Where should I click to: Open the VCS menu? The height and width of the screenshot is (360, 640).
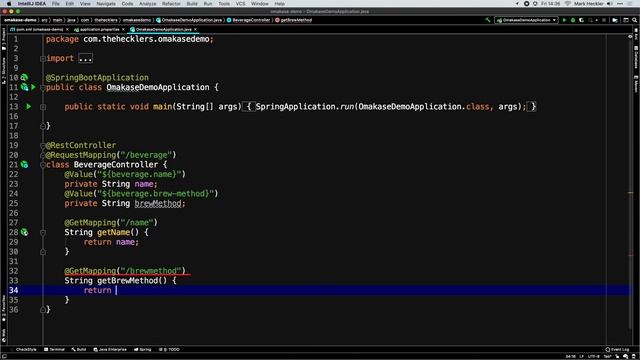click(x=241, y=4)
